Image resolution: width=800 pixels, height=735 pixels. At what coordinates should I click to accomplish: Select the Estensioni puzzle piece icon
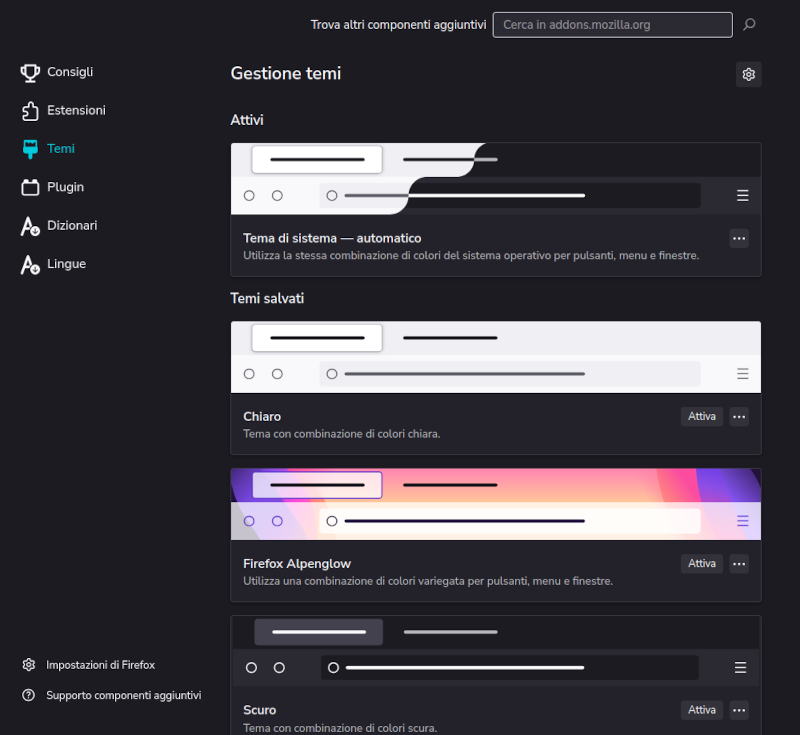pyautogui.click(x=30, y=110)
